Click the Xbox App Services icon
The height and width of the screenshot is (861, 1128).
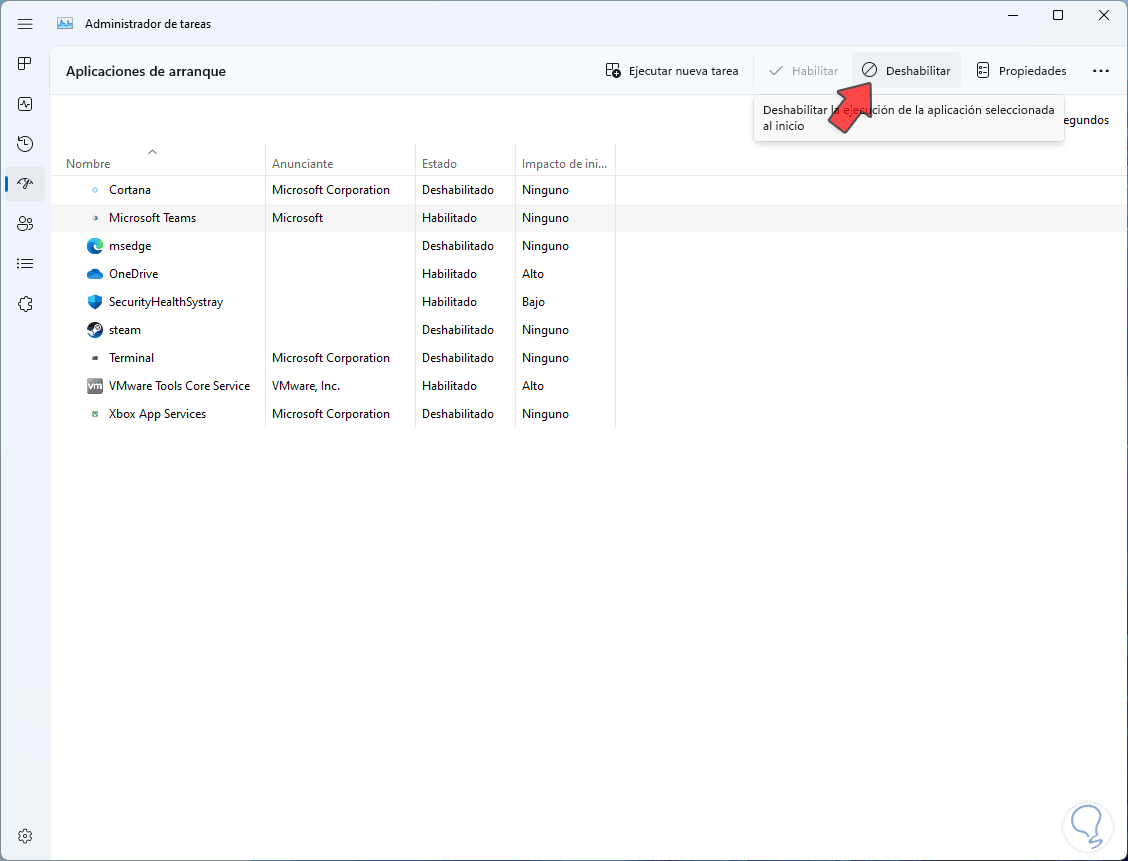pos(95,414)
